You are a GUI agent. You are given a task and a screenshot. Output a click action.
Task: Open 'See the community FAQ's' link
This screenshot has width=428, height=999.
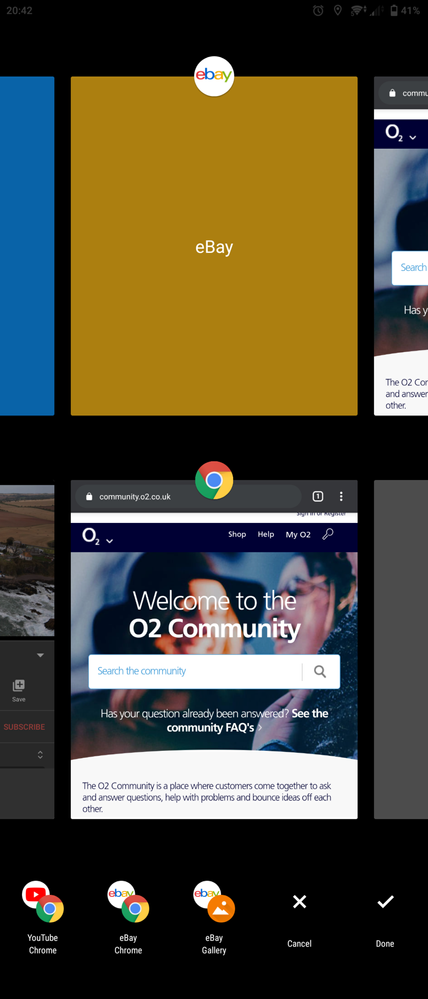click(247, 720)
